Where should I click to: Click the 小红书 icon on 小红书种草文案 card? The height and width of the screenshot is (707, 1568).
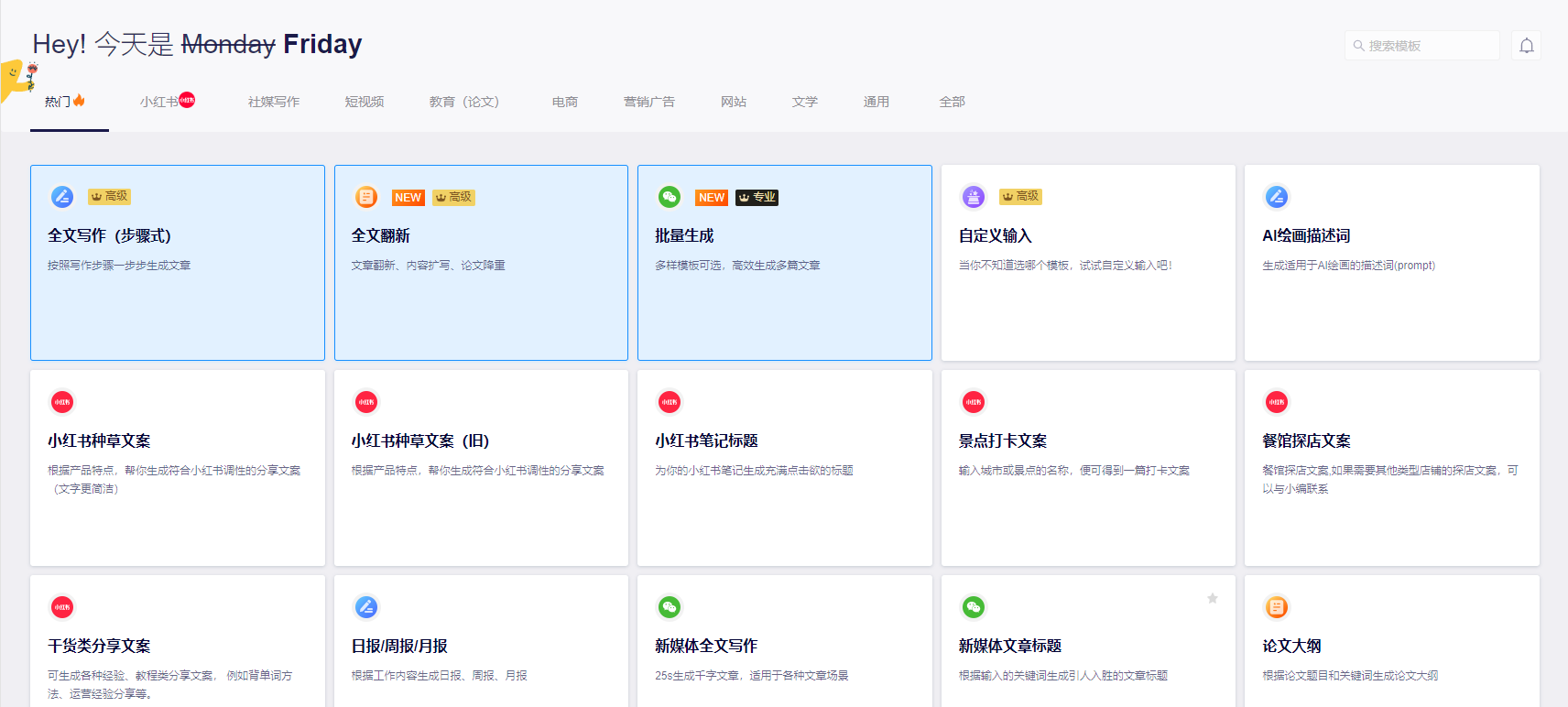click(62, 401)
